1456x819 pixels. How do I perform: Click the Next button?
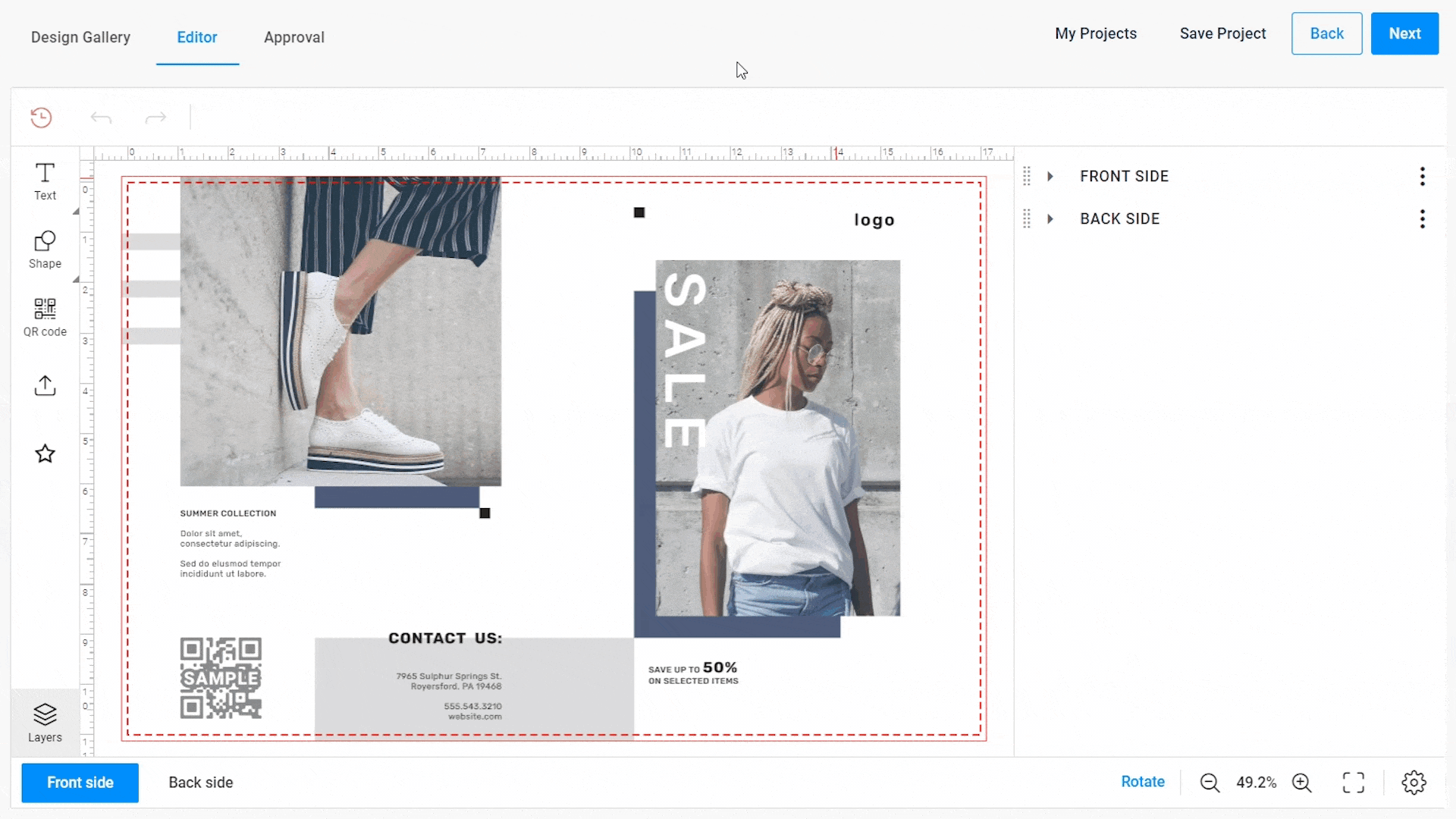click(x=1405, y=33)
